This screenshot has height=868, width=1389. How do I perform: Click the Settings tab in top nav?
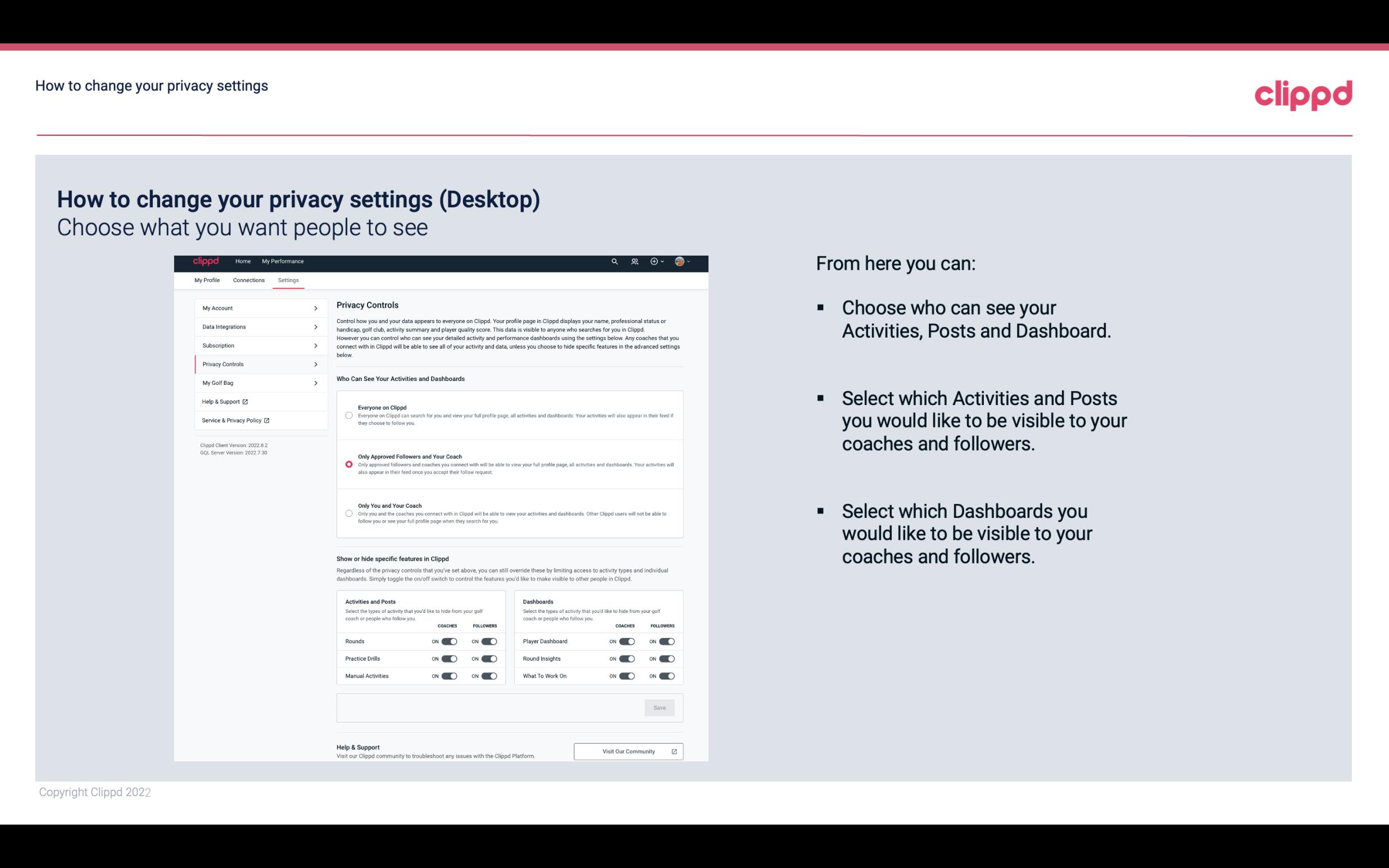(x=288, y=279)
